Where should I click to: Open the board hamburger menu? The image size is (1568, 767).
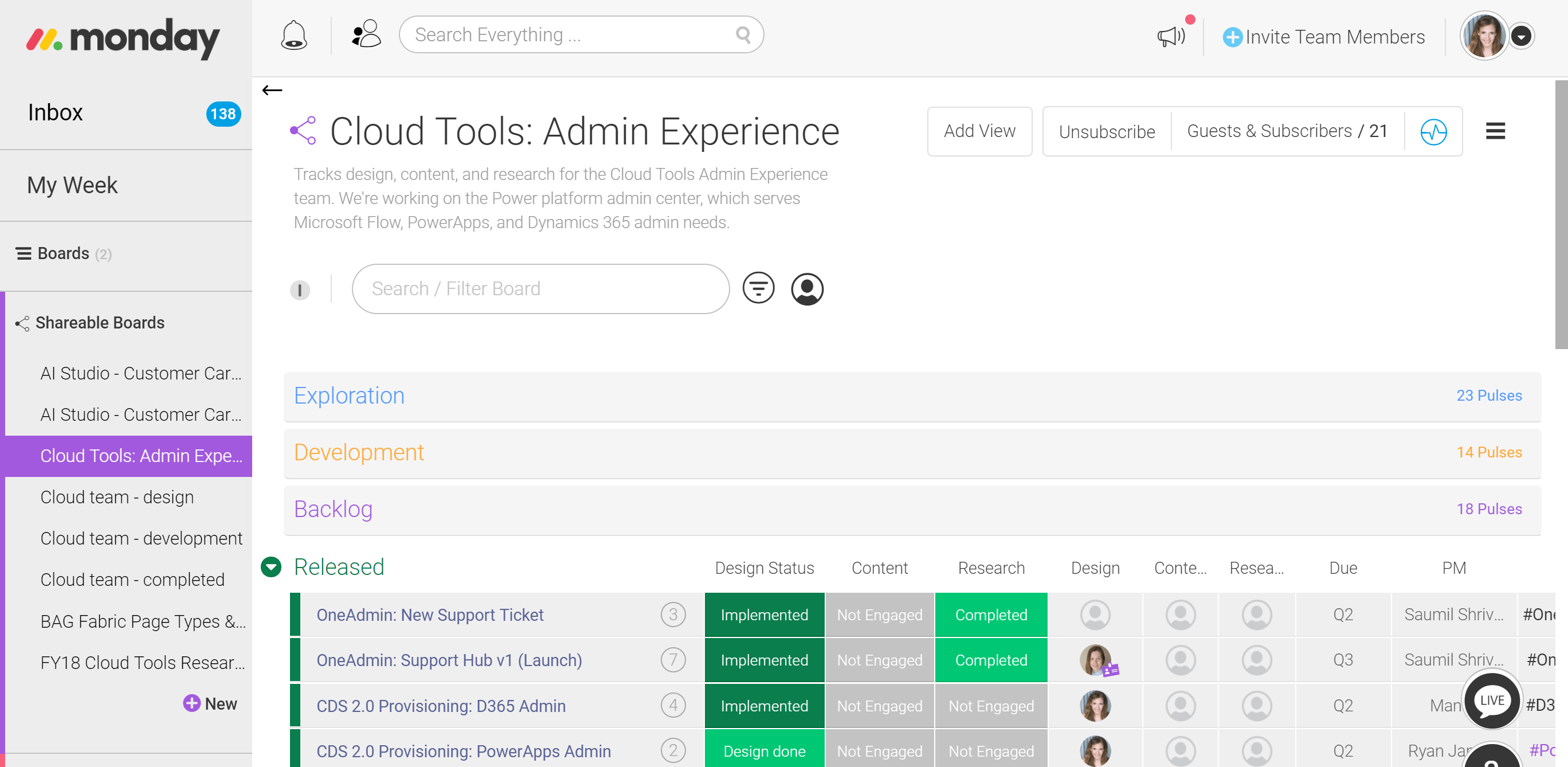click(x=1495, y=131)
